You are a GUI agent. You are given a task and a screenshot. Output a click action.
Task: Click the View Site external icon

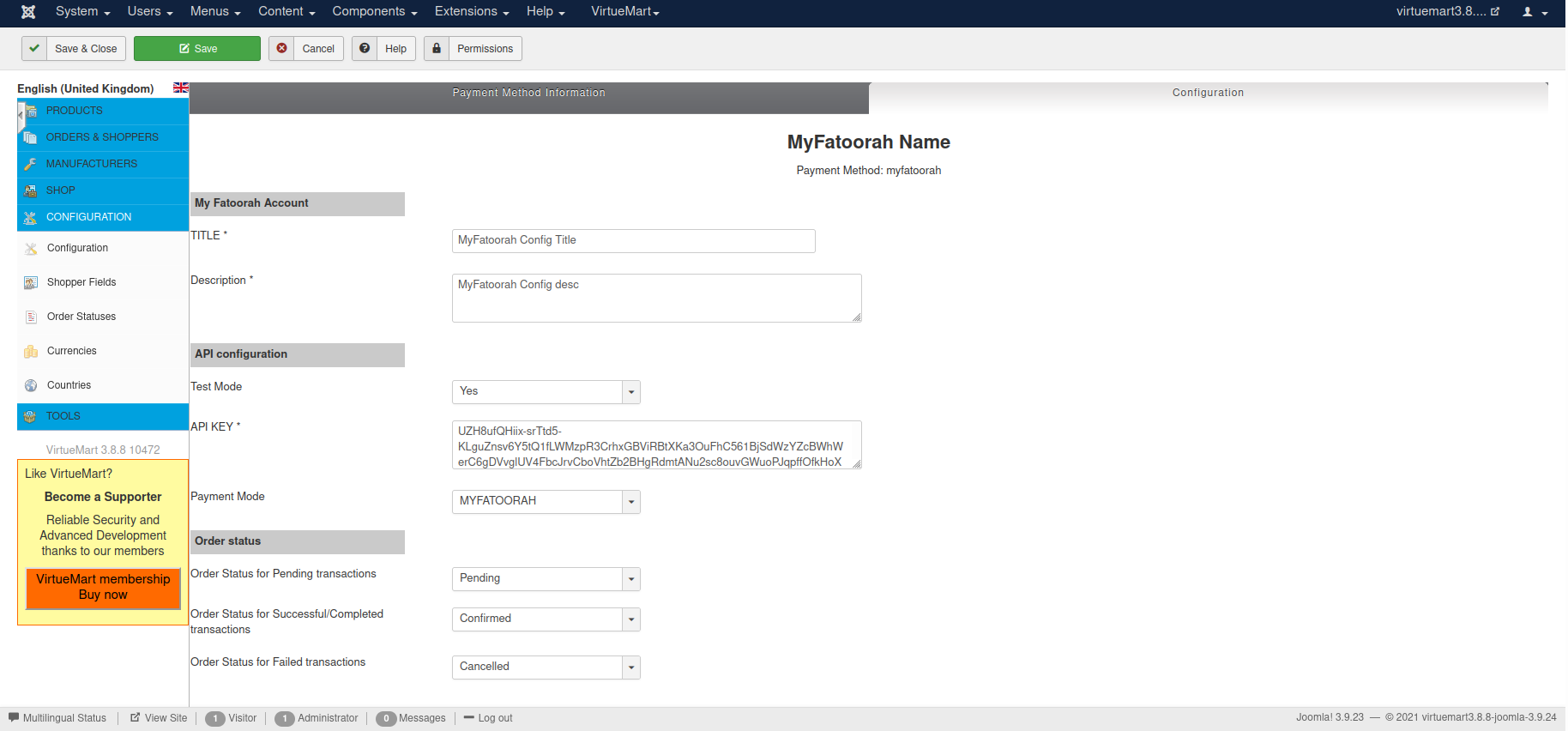136,717
